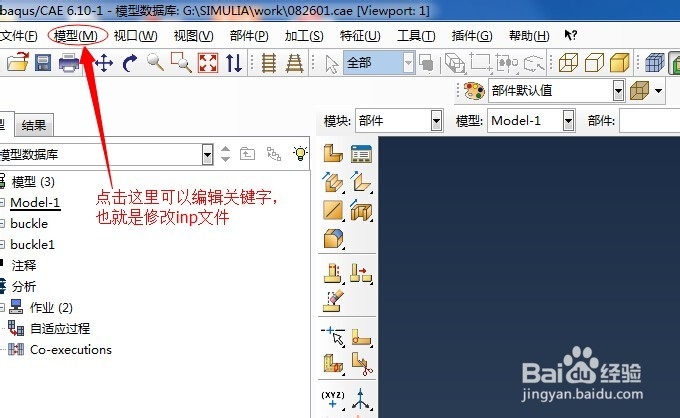Click the Create Datum CSYS tool
Viewport: 680px width, 418px height.
361,399
